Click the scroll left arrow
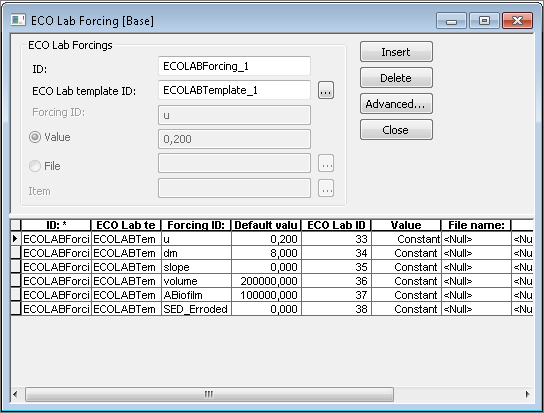The height and width of the screenshot is (413, 544). 15,394
